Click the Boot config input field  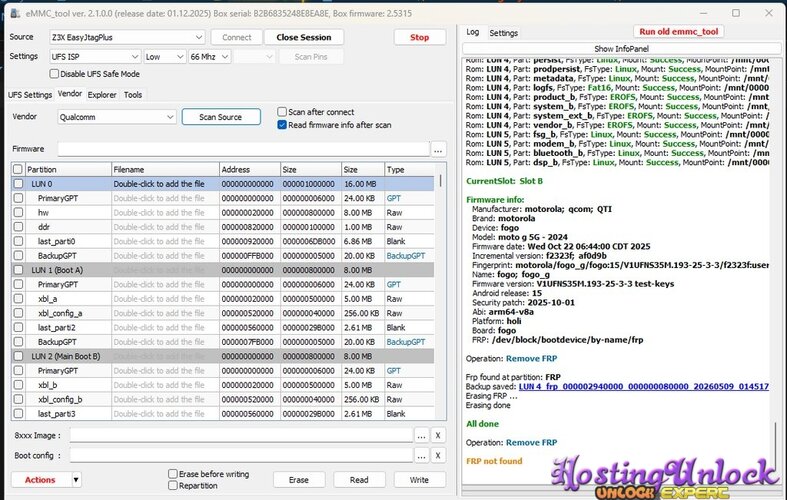pyautogui.click(x=241, y=456)
